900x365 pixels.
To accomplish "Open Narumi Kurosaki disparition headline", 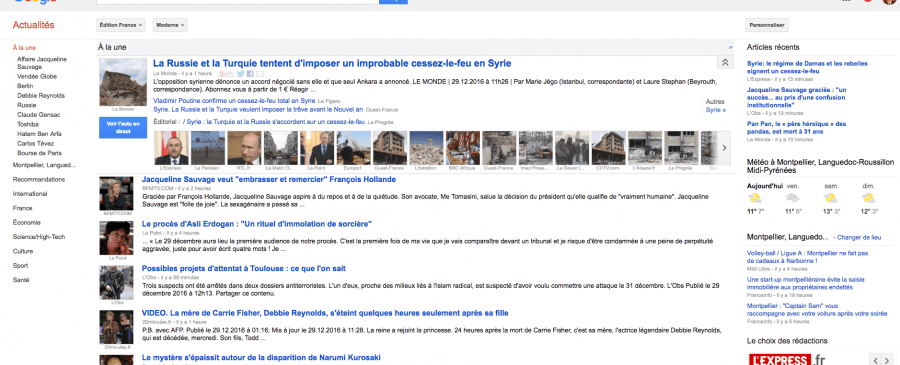I will point(261,358).
